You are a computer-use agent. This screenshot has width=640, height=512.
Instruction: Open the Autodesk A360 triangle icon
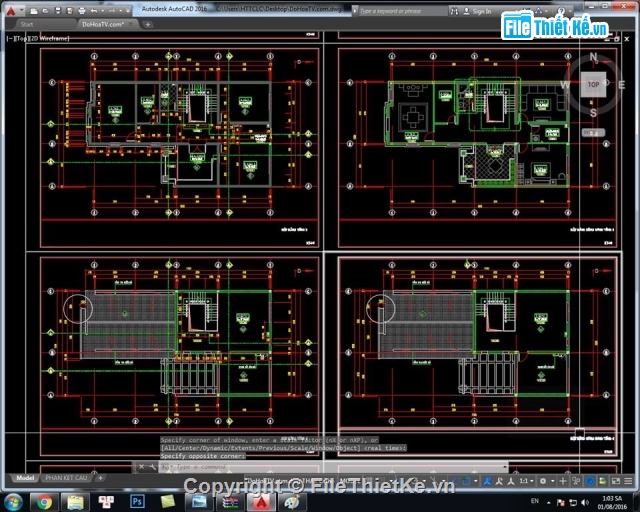point(539,11)
